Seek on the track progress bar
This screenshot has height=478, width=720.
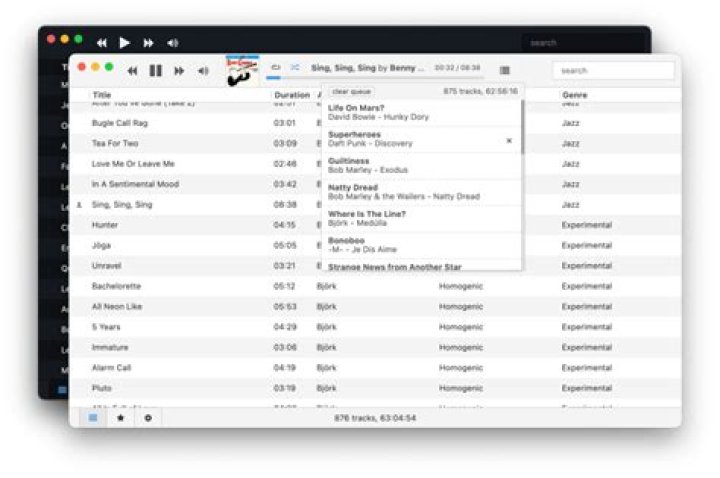click(380, 78)
